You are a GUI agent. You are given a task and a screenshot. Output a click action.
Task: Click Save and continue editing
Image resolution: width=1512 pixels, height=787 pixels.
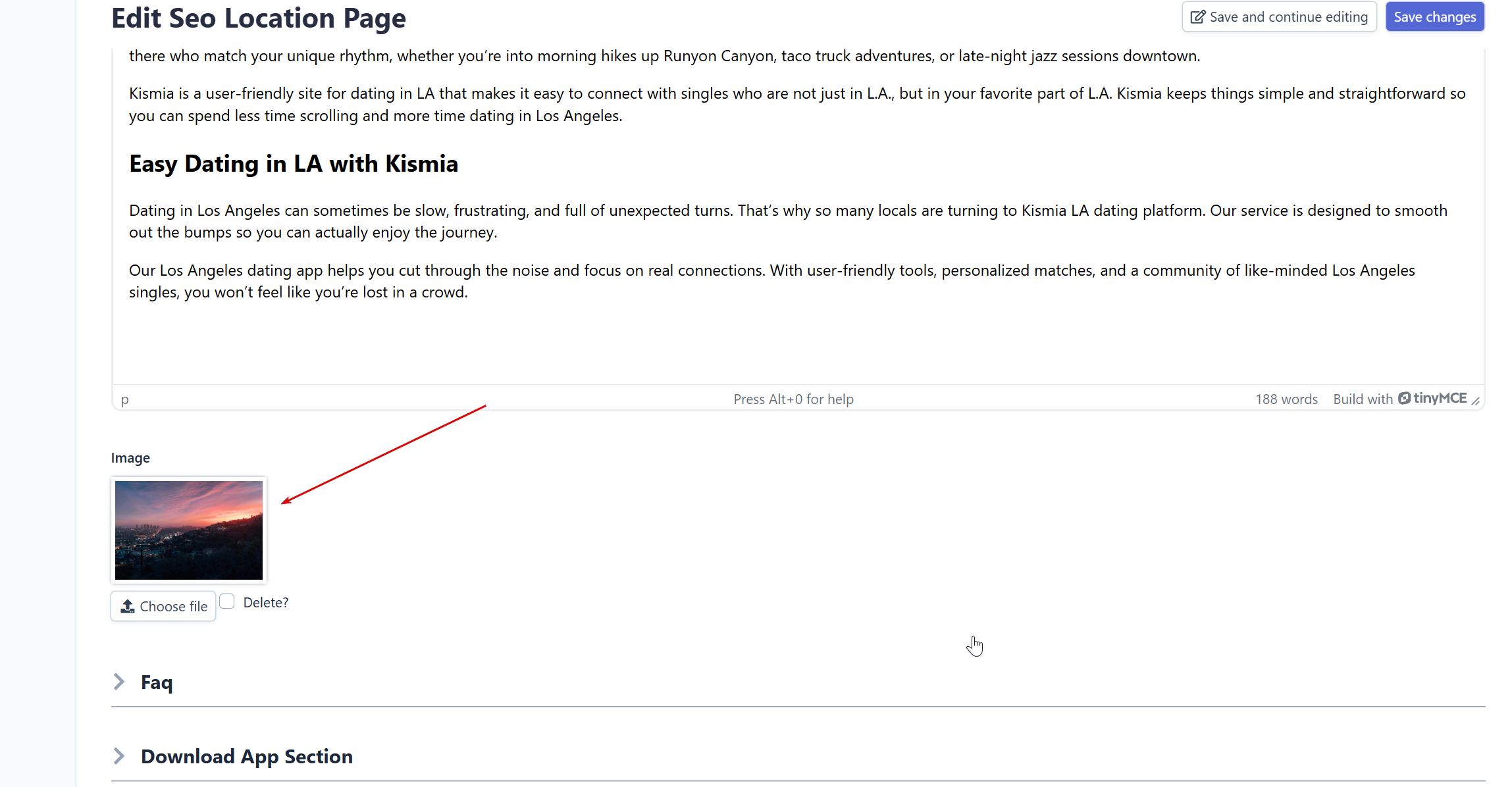click(x=1279, y=17)
